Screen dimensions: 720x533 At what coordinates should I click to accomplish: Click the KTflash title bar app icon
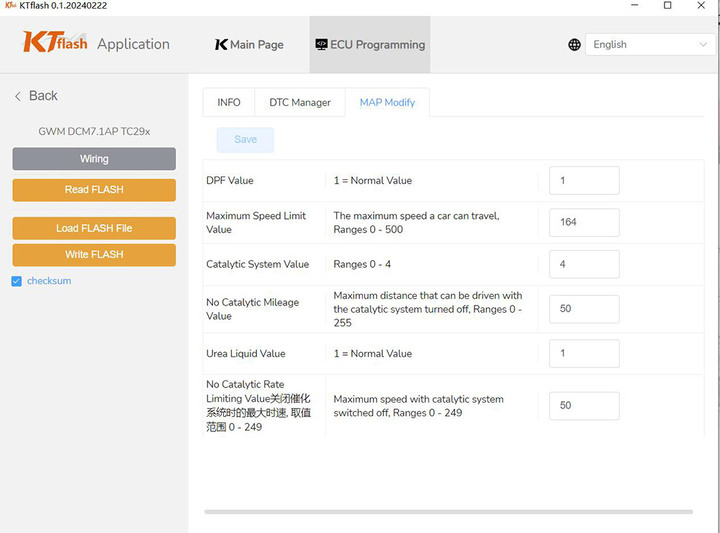click(x=10, y=6)
